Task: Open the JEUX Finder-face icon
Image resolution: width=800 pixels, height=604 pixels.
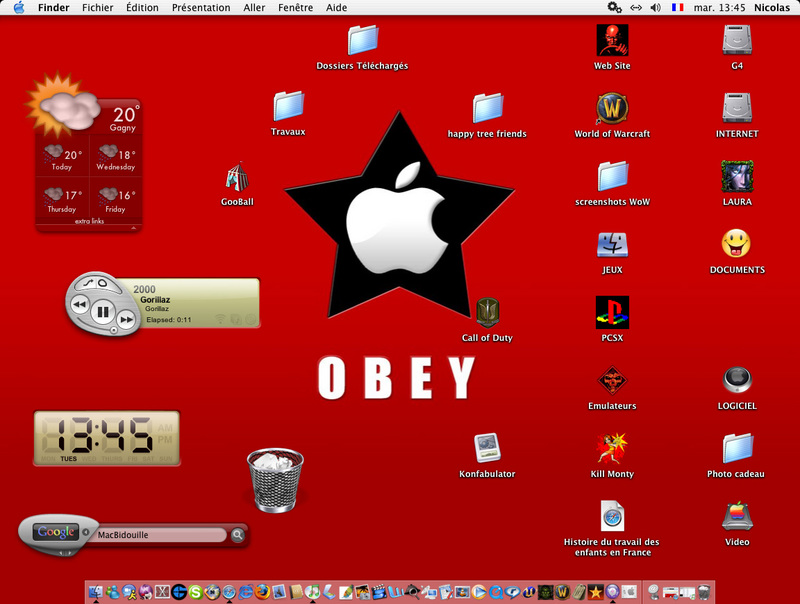Action: (x=612, y=244)
